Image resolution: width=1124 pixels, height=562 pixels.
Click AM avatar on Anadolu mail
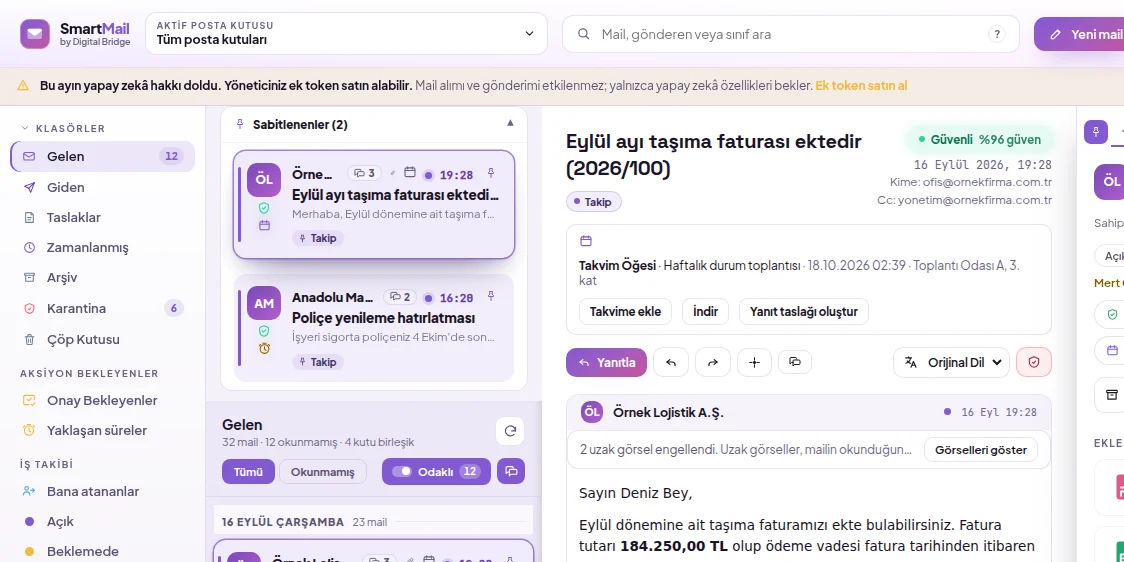264,303
